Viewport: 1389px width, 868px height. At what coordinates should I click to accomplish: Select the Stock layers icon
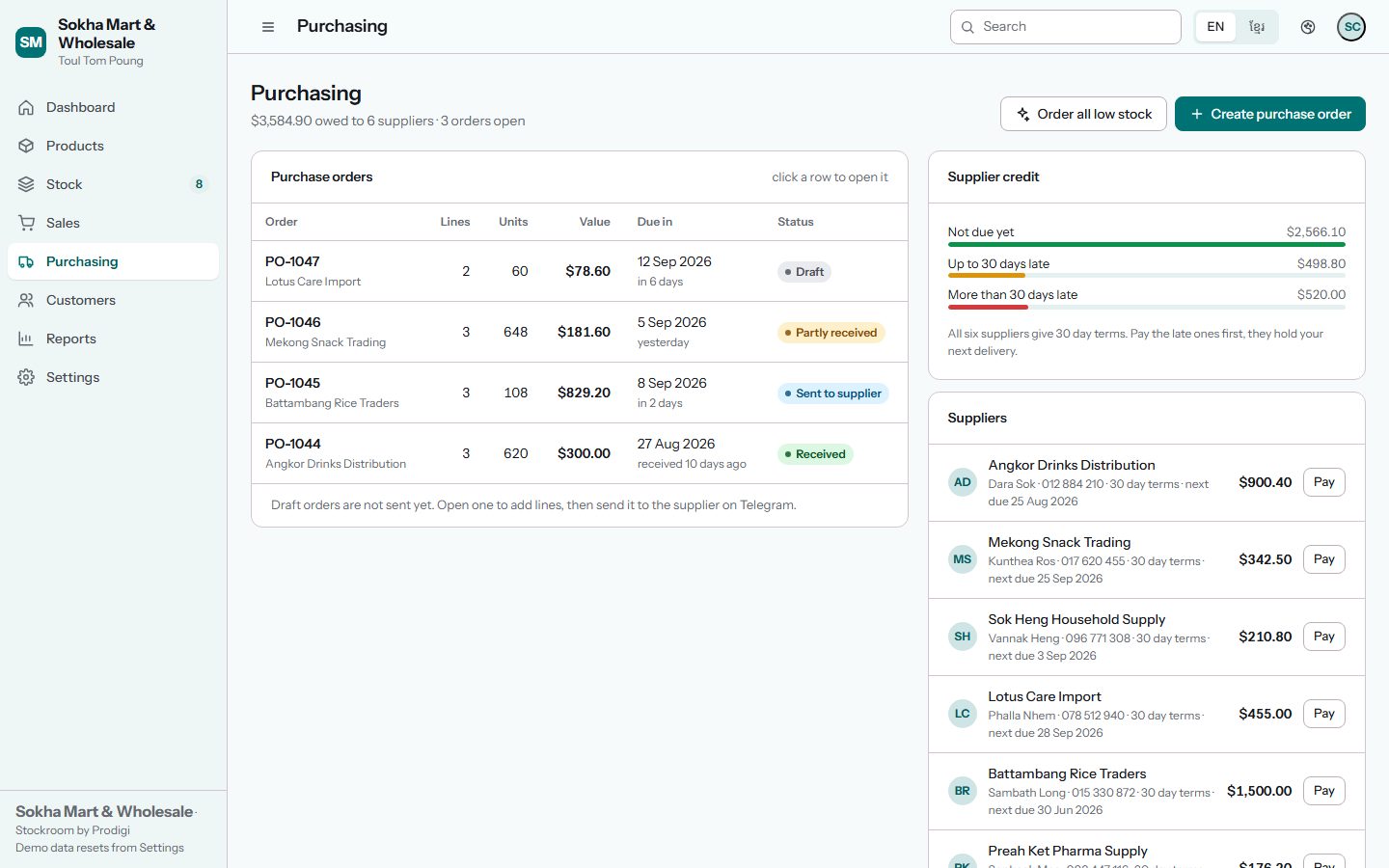click(26, 184)
